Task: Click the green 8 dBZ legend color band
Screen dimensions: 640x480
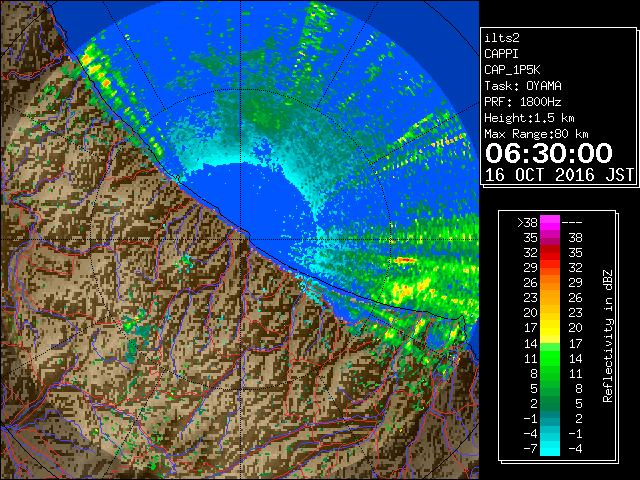Action: pyautogui.click(x=550, y=373)
